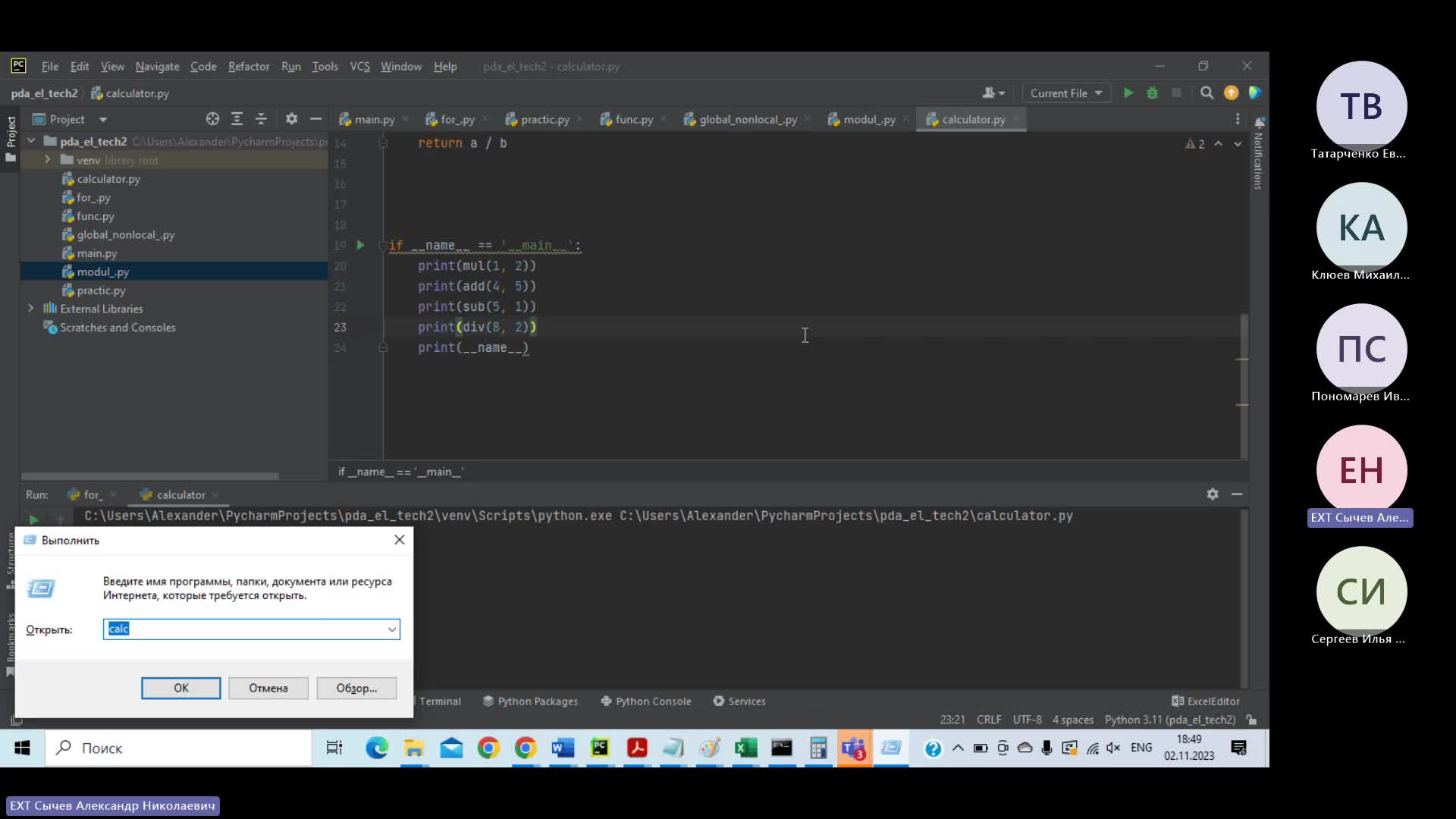Select calculator.py in the project tree

pyautogui.click(x=108, y=179)
